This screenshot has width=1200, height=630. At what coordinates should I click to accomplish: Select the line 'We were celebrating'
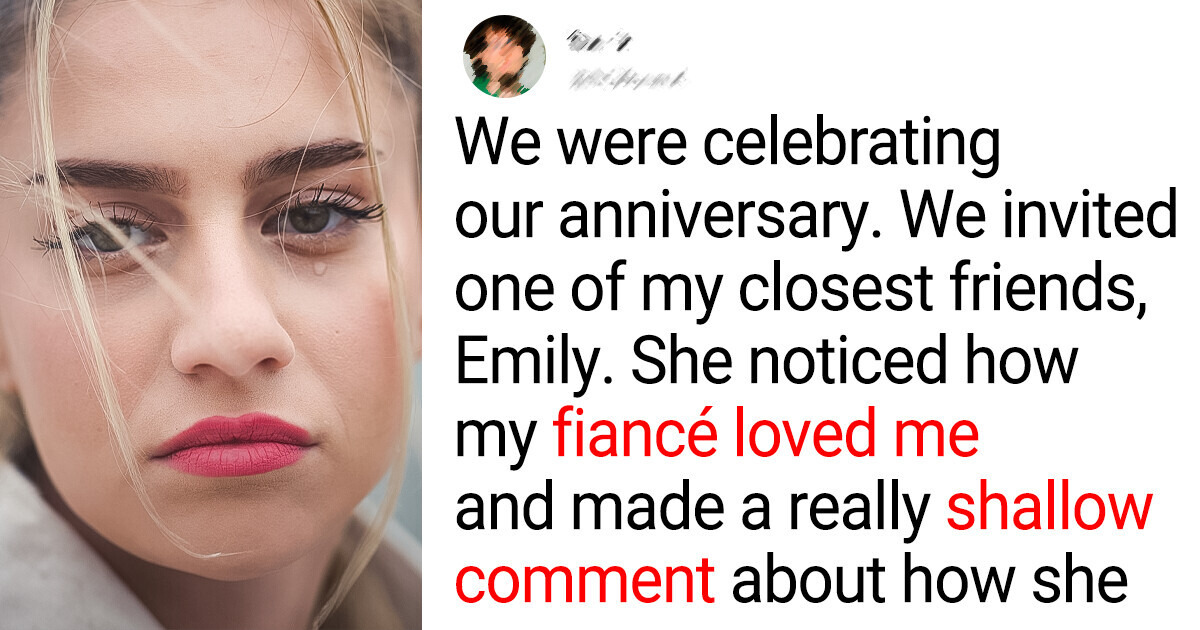coord(728,147)
